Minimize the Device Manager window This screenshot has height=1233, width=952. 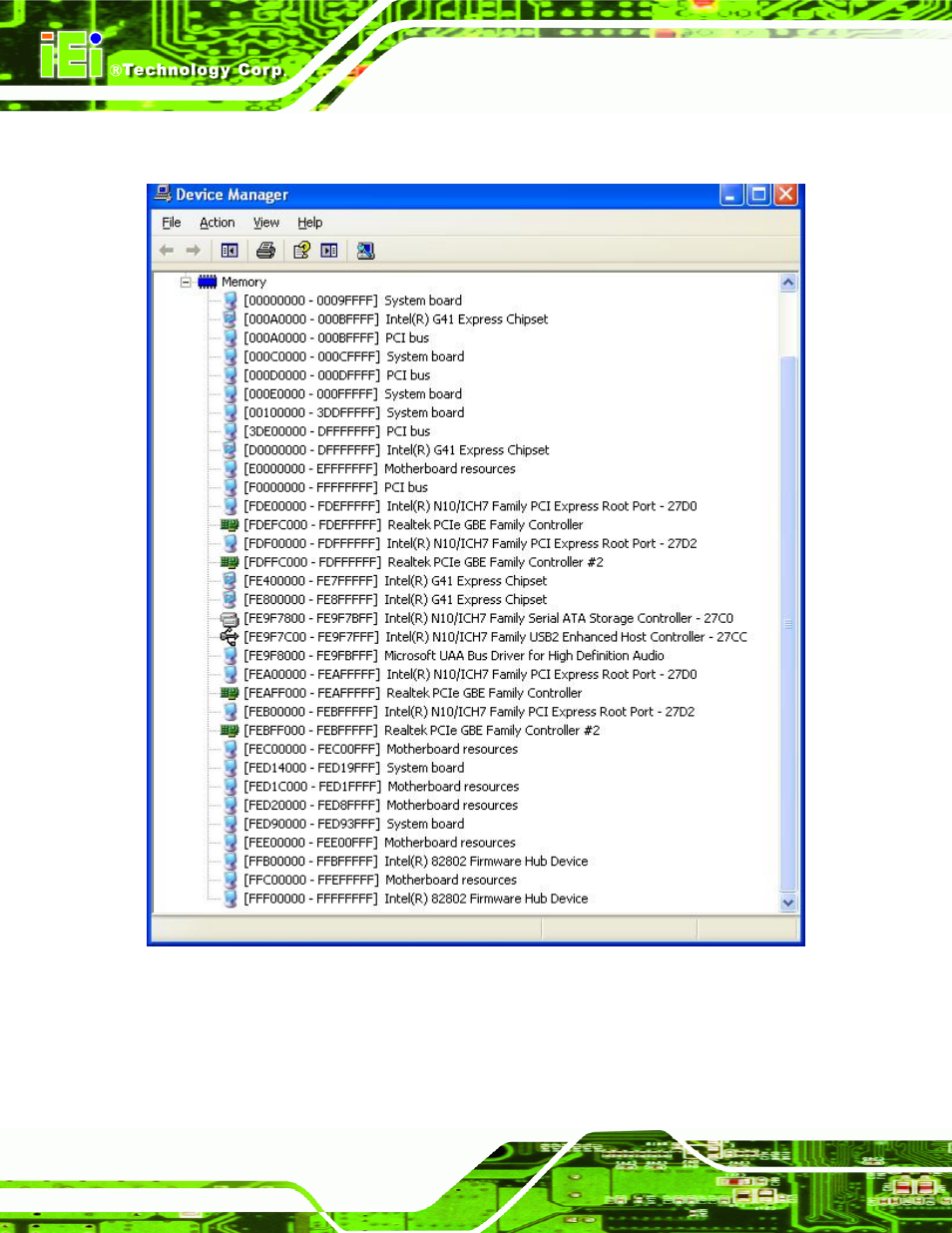coord(731,195)
